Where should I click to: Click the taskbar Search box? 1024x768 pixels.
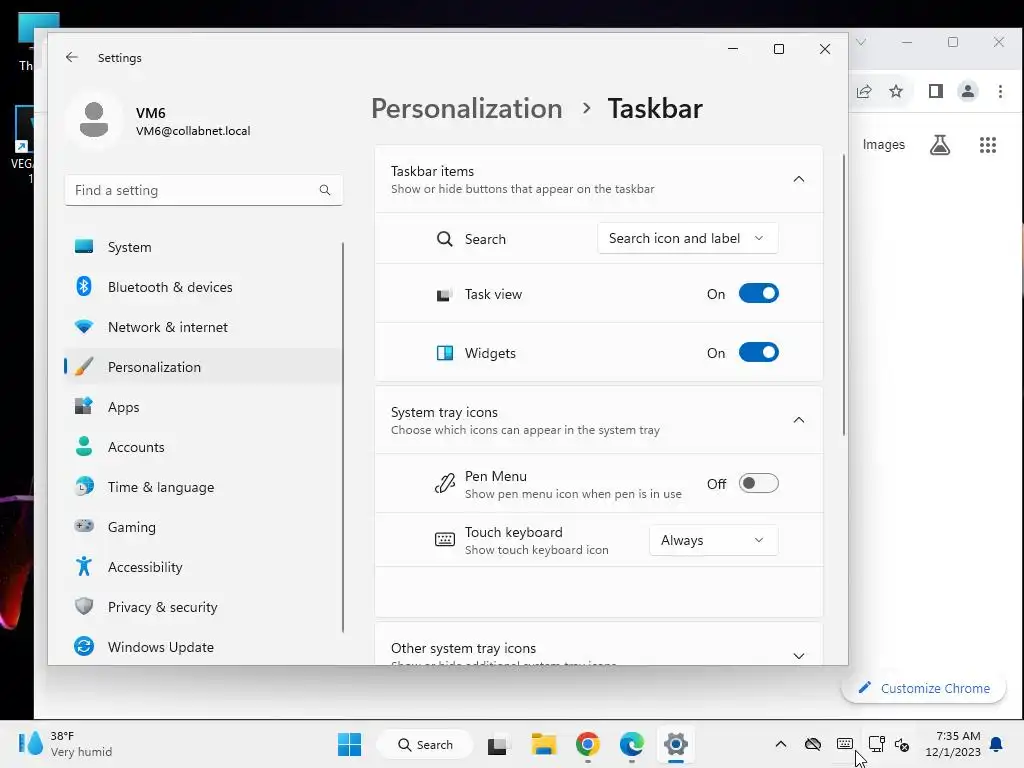click(426, 744)
